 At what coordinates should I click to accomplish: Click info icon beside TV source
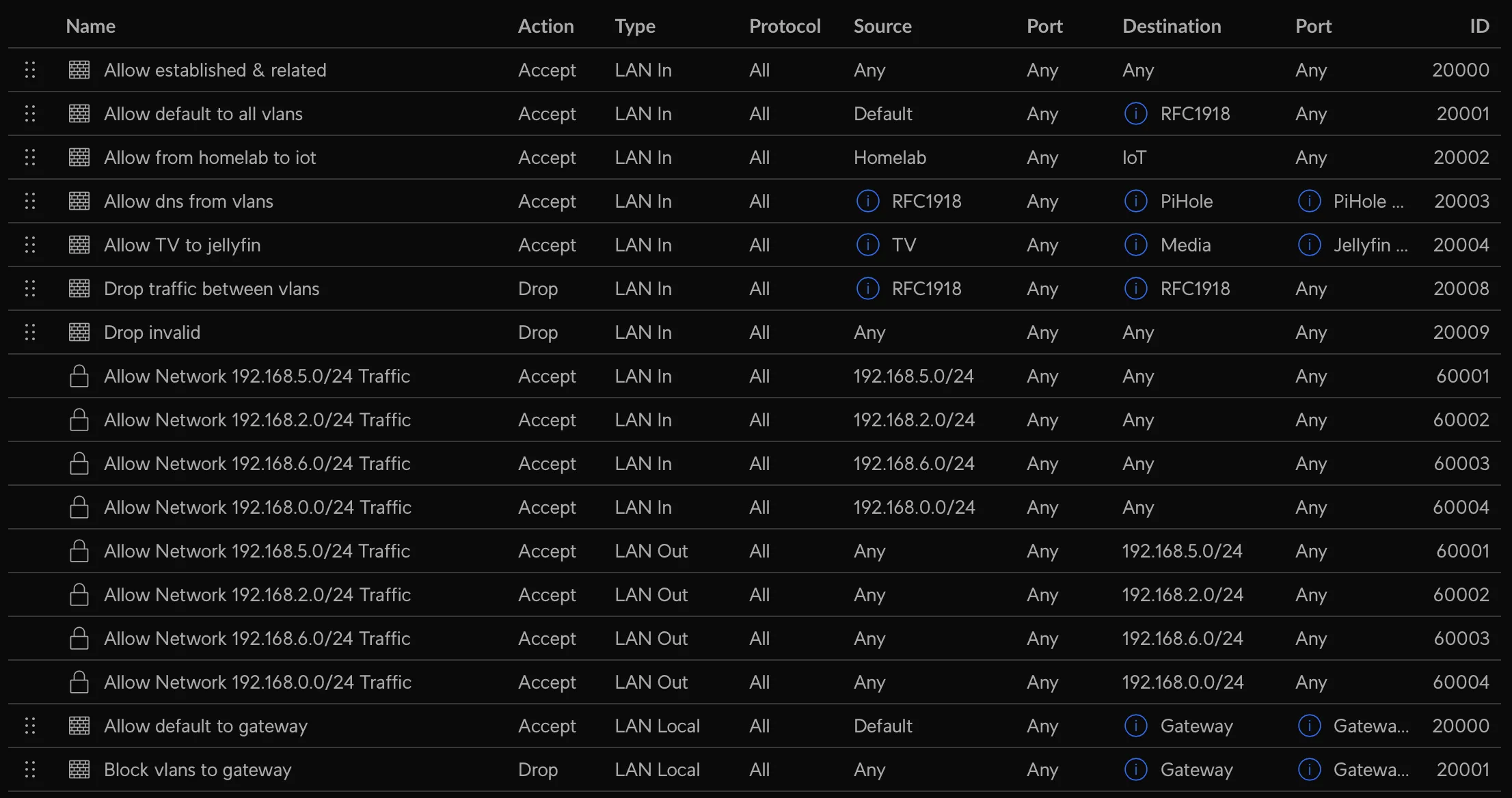[x=868, y=245]
